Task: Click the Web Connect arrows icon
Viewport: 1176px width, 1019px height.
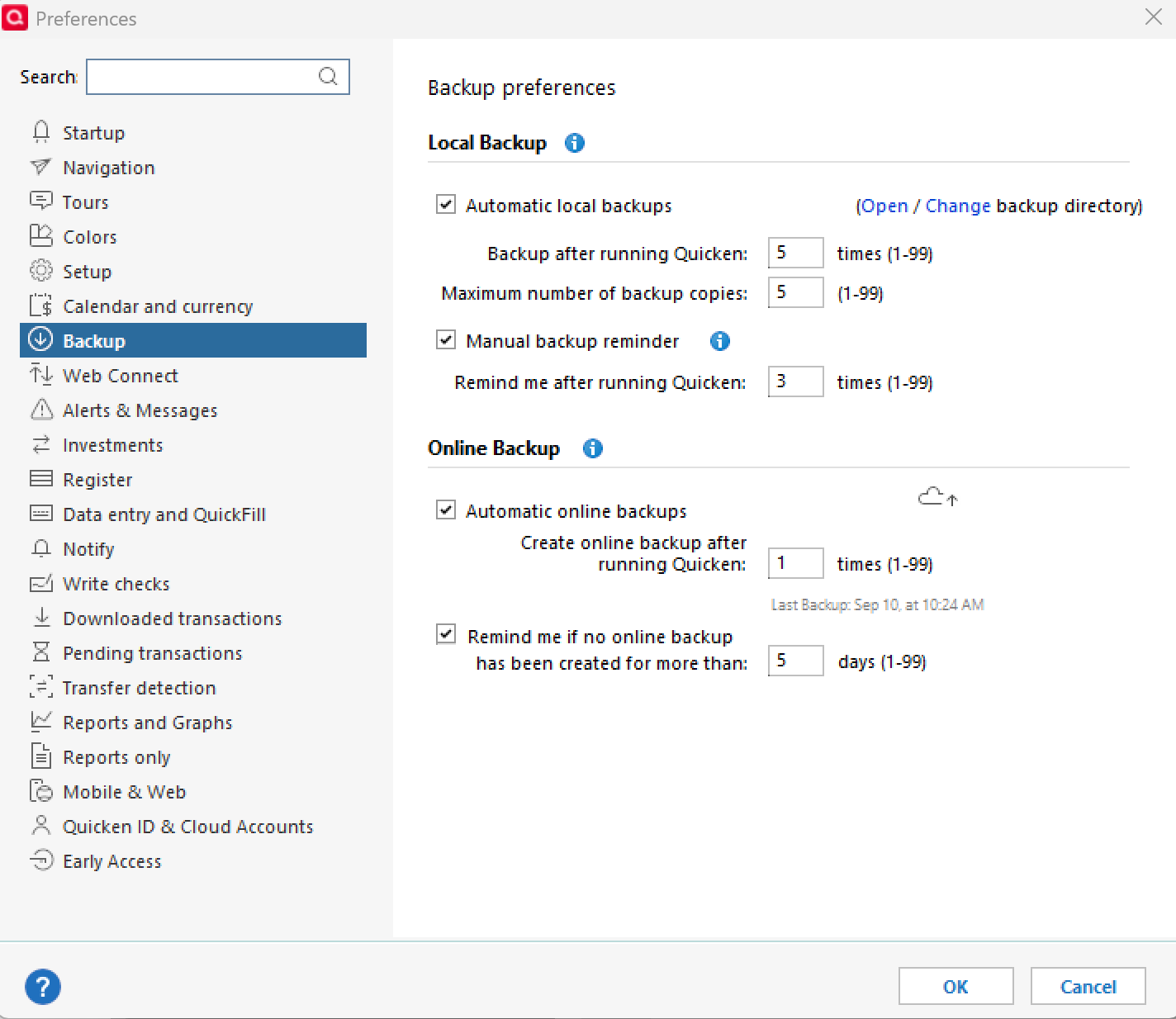Action: [x=40, y=375]
